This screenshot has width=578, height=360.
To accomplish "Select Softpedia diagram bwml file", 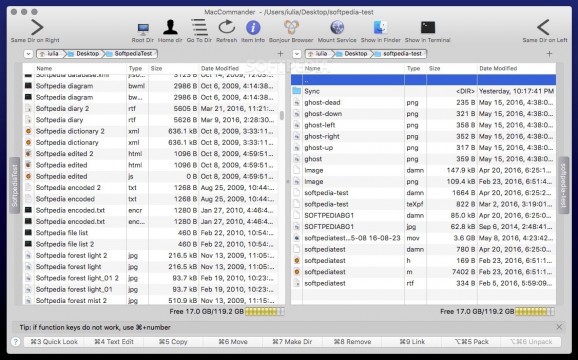I will (x=151, y=86).
